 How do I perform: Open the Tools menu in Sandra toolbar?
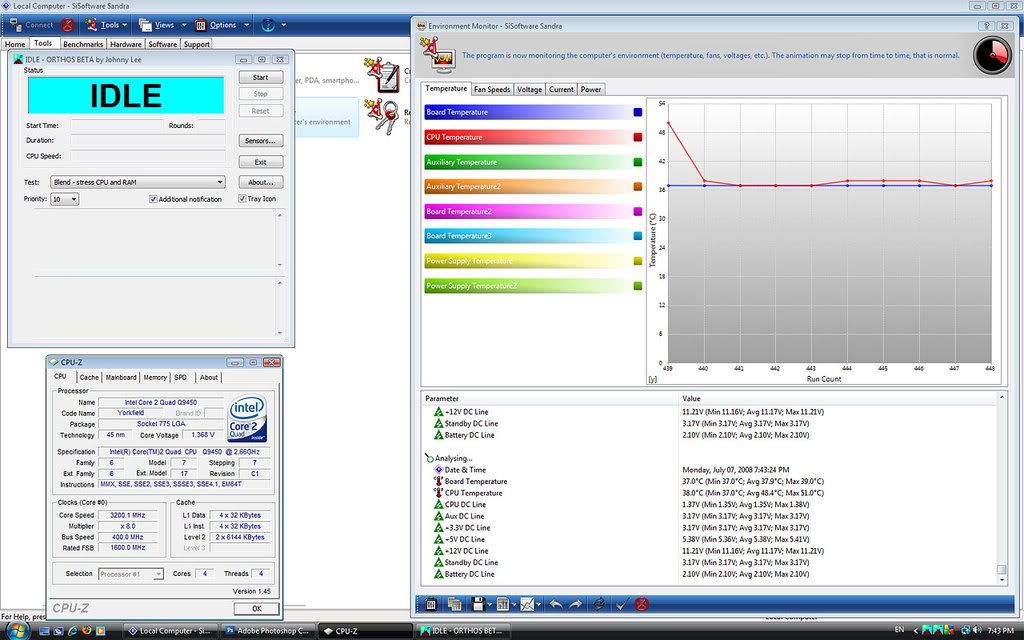point(105,25)
